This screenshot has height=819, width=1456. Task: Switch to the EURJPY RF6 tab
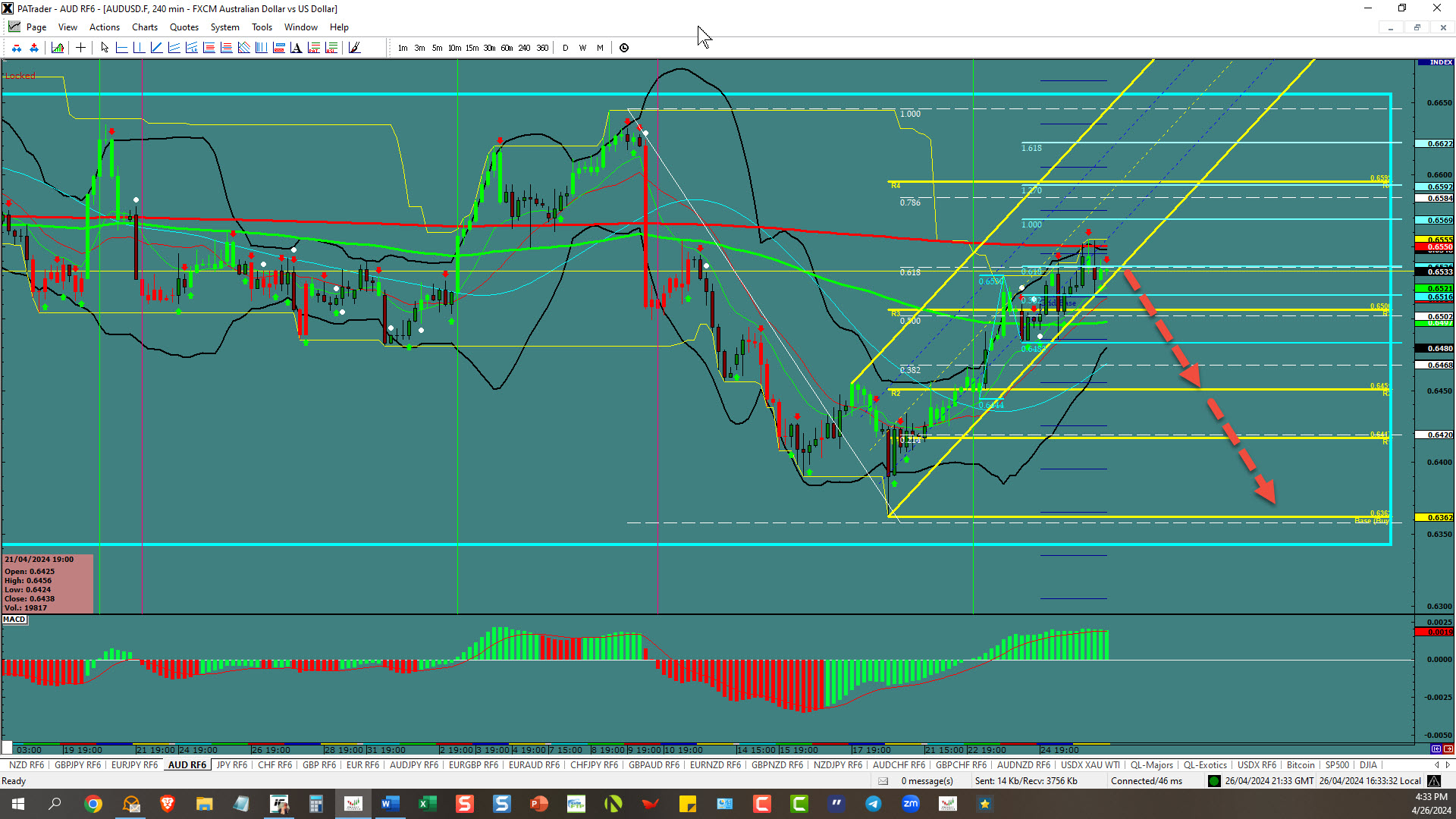pos(134,765)
